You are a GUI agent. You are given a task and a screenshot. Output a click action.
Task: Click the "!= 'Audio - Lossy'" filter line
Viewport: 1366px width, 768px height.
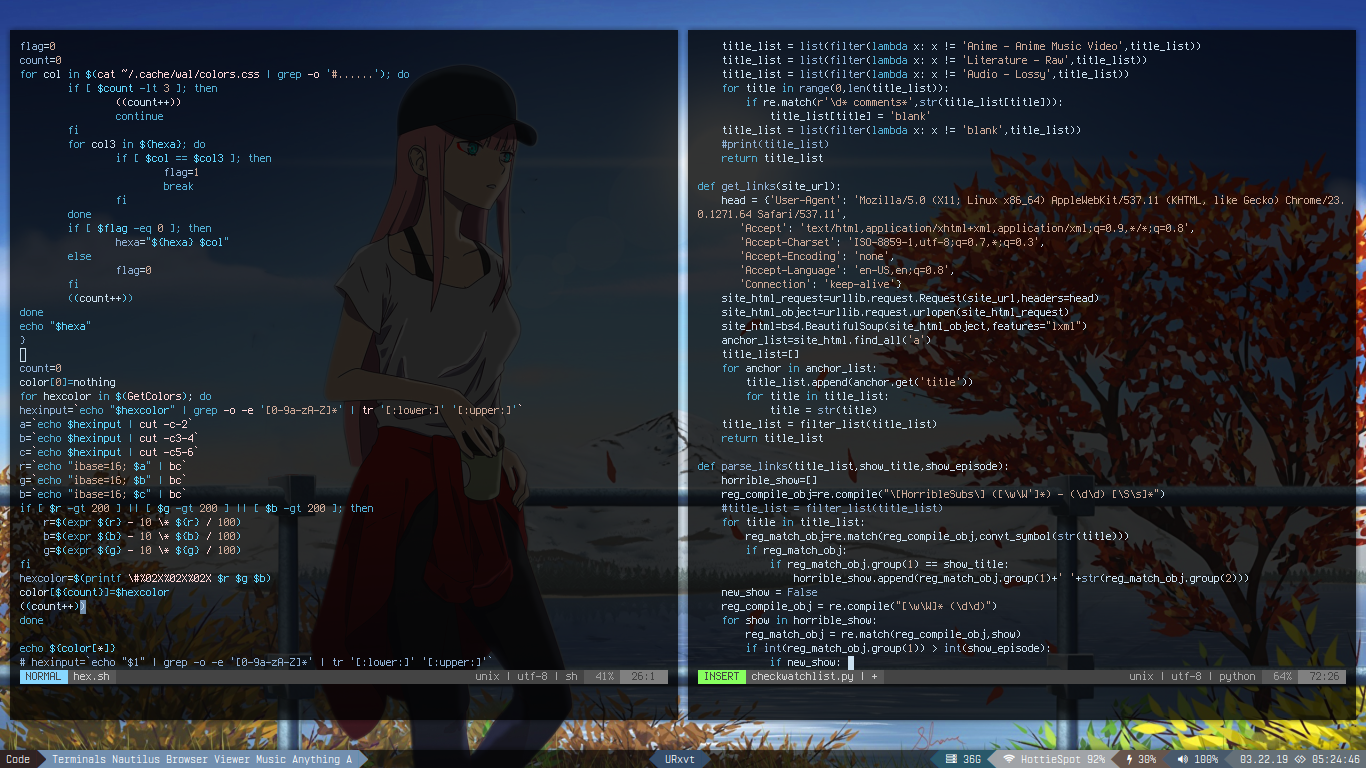click(x=925, y=74)
